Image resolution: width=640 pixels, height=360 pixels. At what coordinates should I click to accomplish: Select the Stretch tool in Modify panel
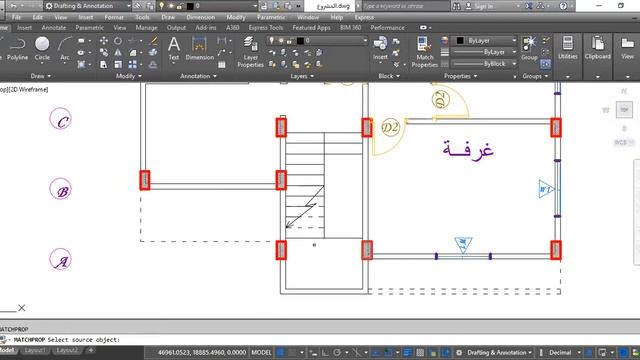coord(104,64)
